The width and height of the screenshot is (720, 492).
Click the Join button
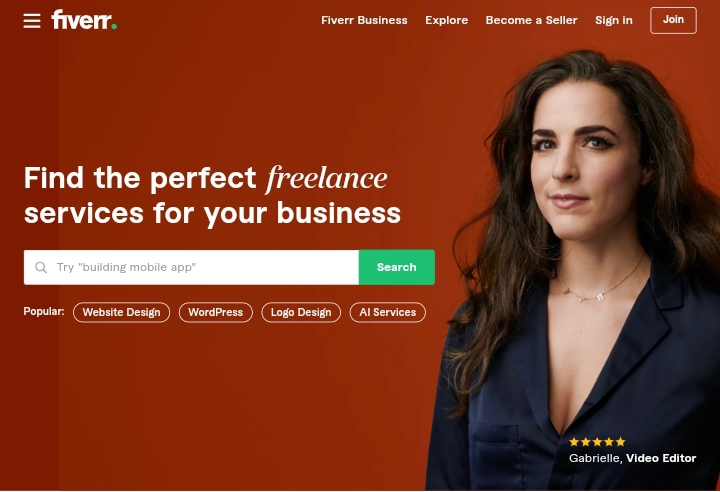pyautogui.click(x=673, y=20)
